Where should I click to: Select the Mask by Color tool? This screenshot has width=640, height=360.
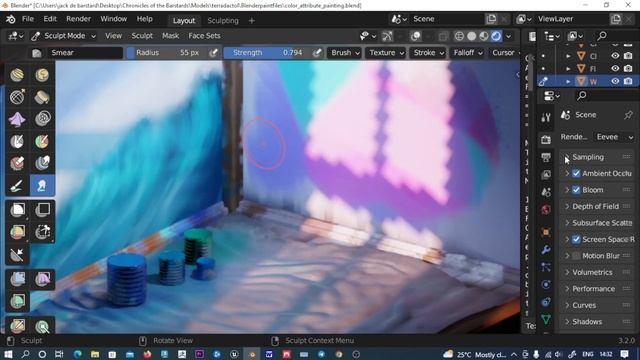(42, 326)
